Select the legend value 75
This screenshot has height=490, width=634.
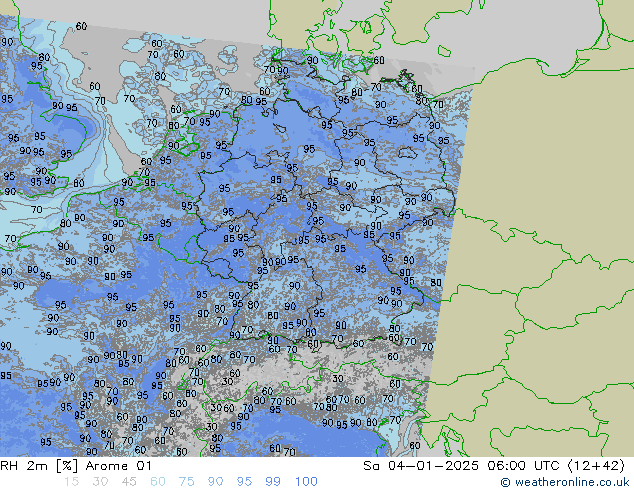tap(186, 482)
